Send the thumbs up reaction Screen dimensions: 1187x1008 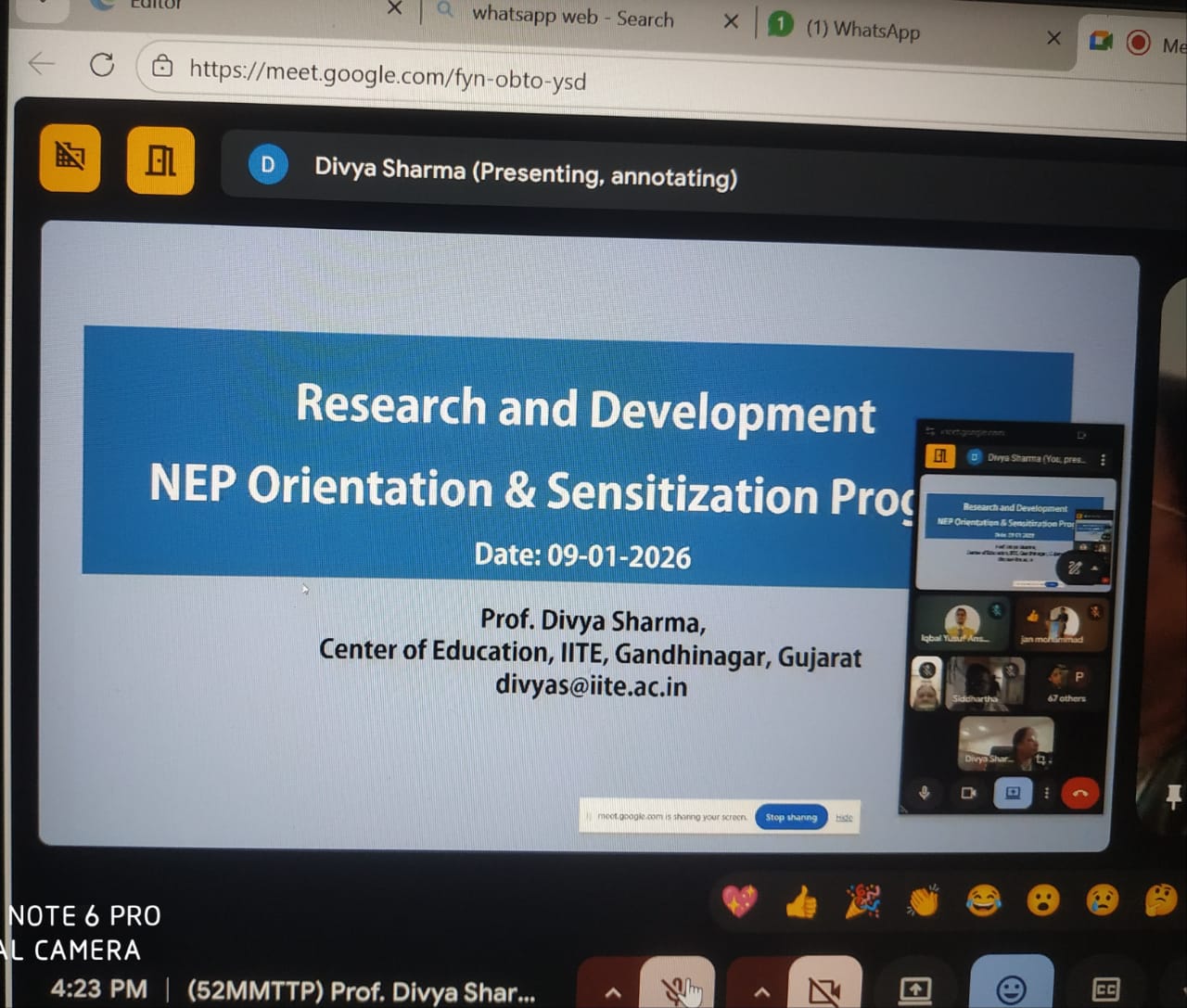coord(801,900)
